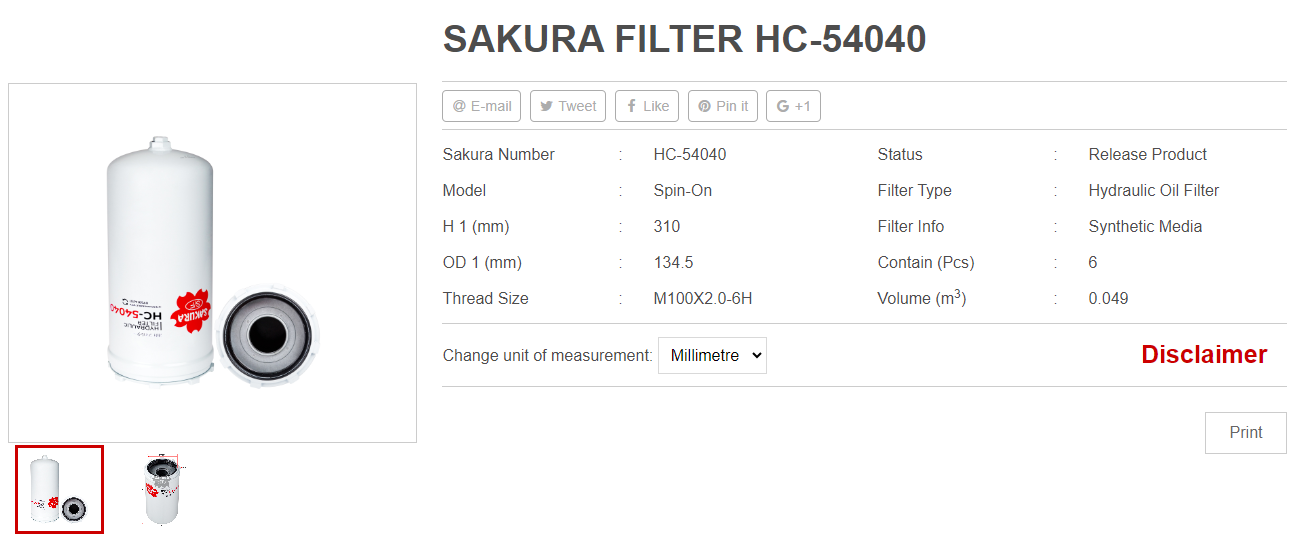Click the Status value Release Product
This screenshot has width=1294, height=537.
(1147, 155)
